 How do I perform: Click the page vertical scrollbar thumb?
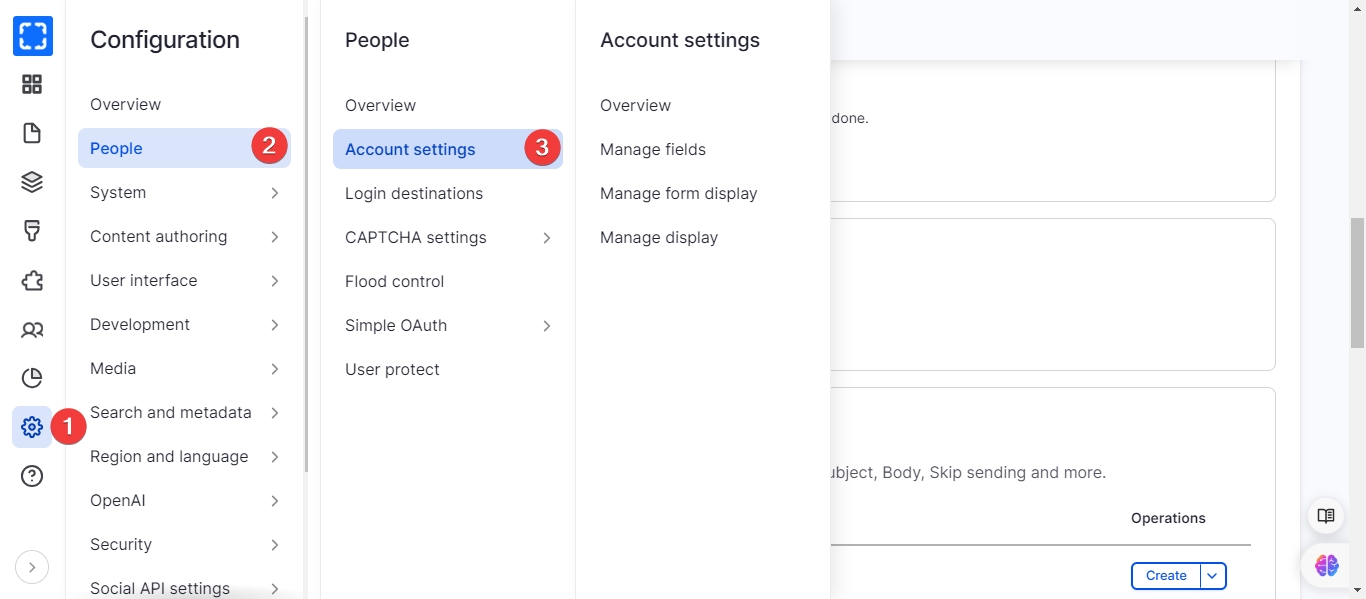(x=1357, y=283)
